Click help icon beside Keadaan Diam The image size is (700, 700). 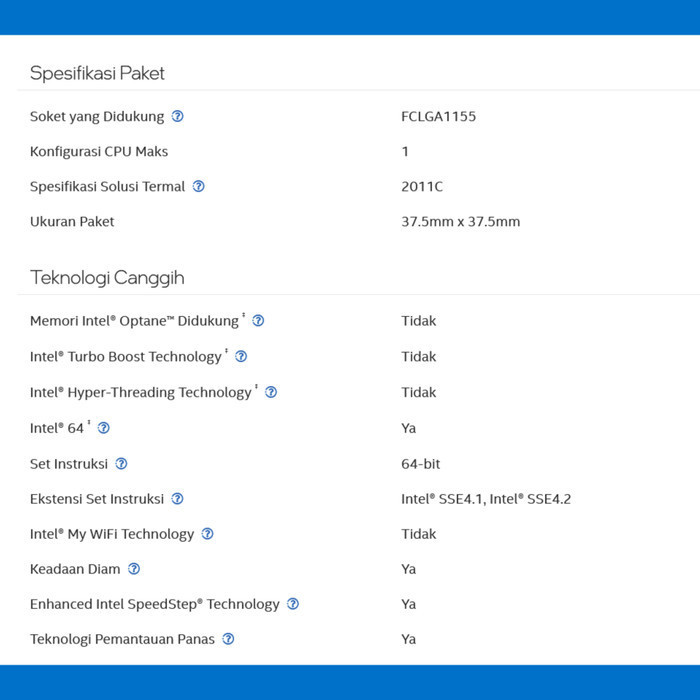(134, 569)
